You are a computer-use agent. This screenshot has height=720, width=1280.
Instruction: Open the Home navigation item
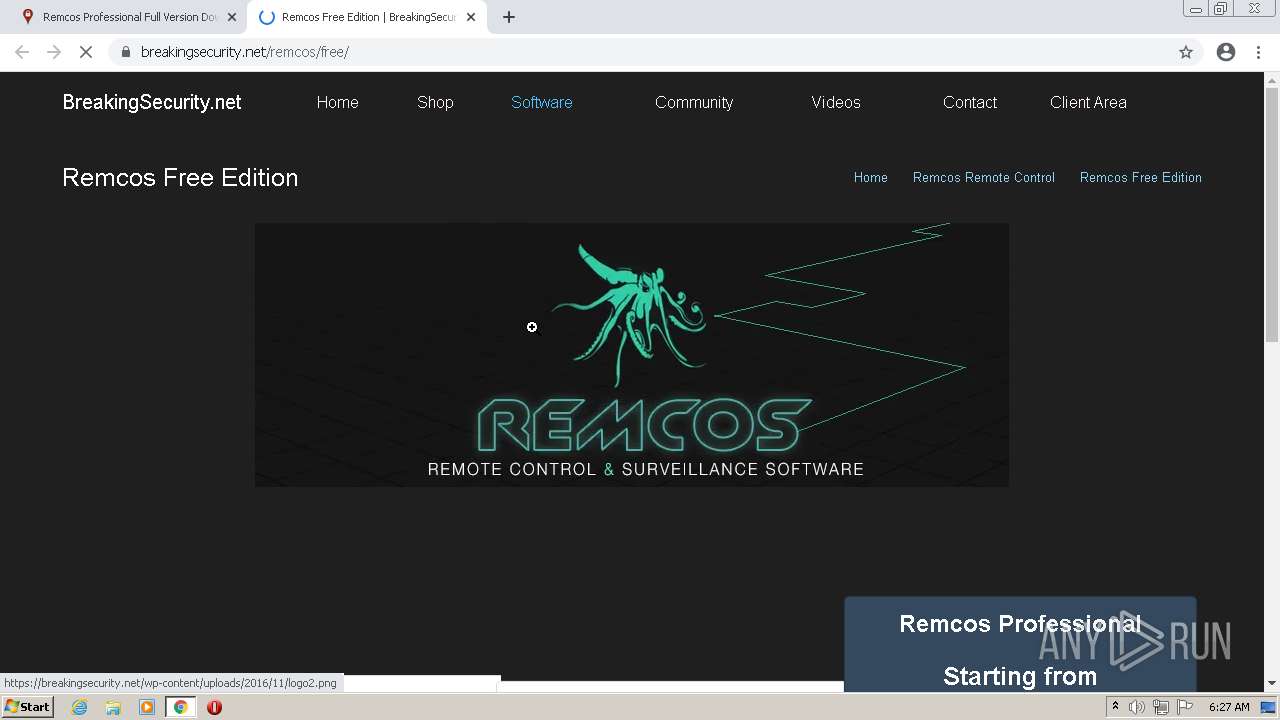(x=337, y=102)
